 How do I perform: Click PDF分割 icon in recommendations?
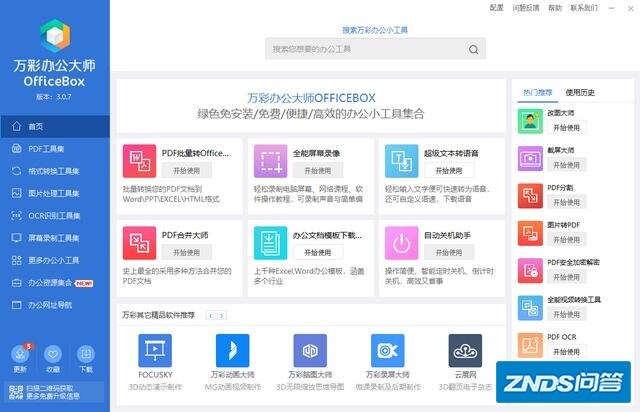[530, 196]
